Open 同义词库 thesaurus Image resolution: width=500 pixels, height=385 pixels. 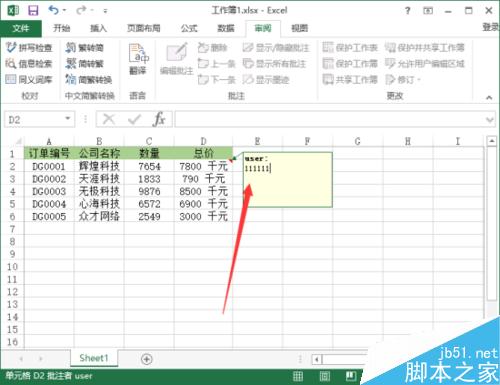[x=29, y=79]
